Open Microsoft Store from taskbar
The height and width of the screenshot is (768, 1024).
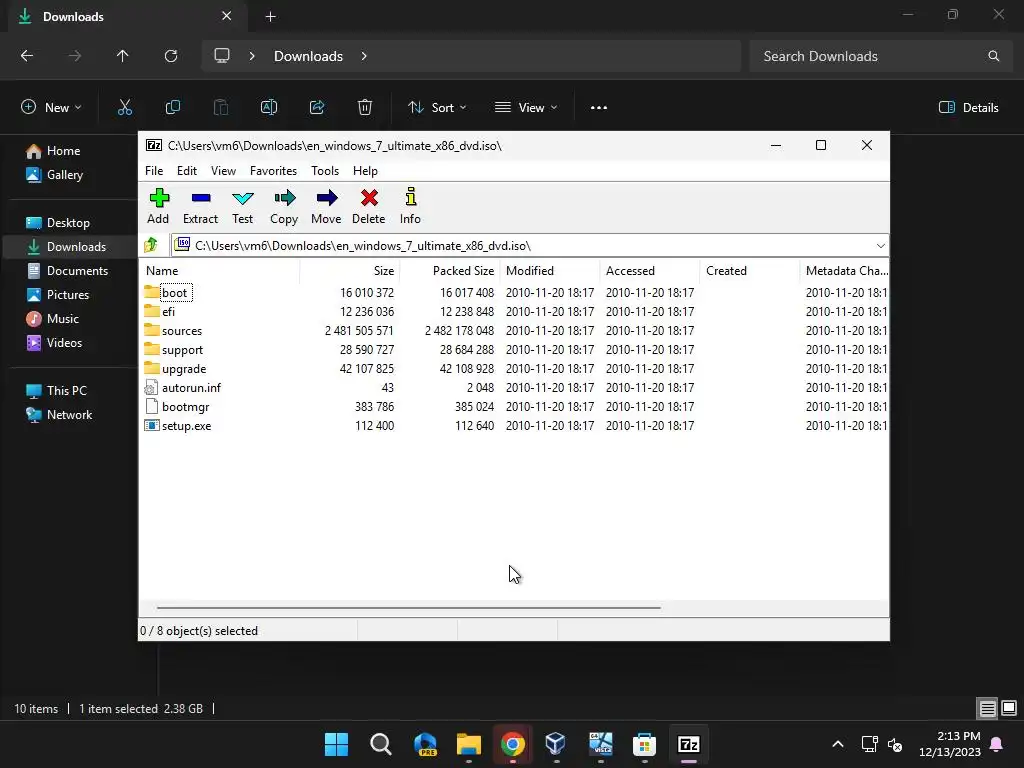[x=645, y=744]
